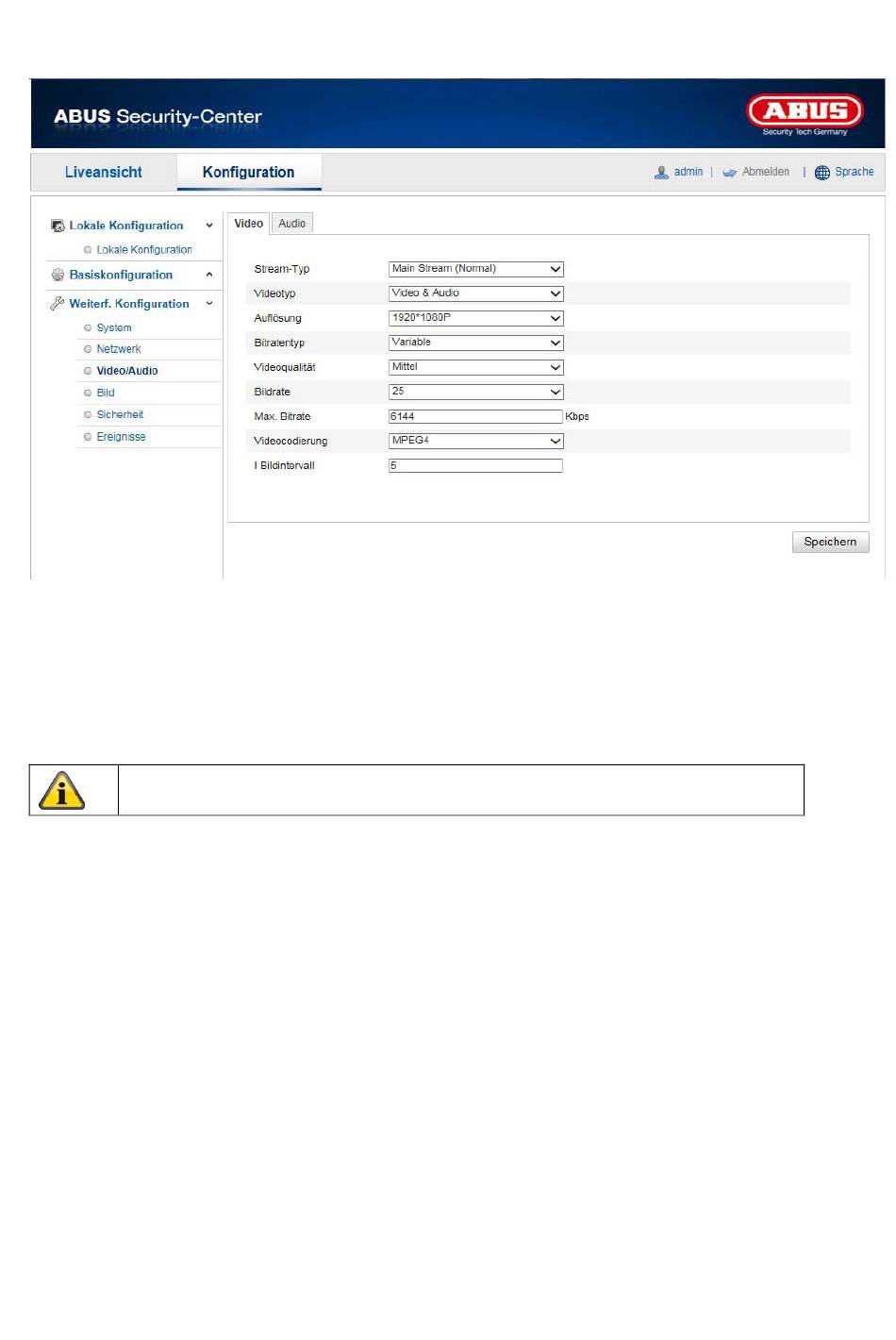Open the Stream-Typ dropdown

(x=475, y=269)
